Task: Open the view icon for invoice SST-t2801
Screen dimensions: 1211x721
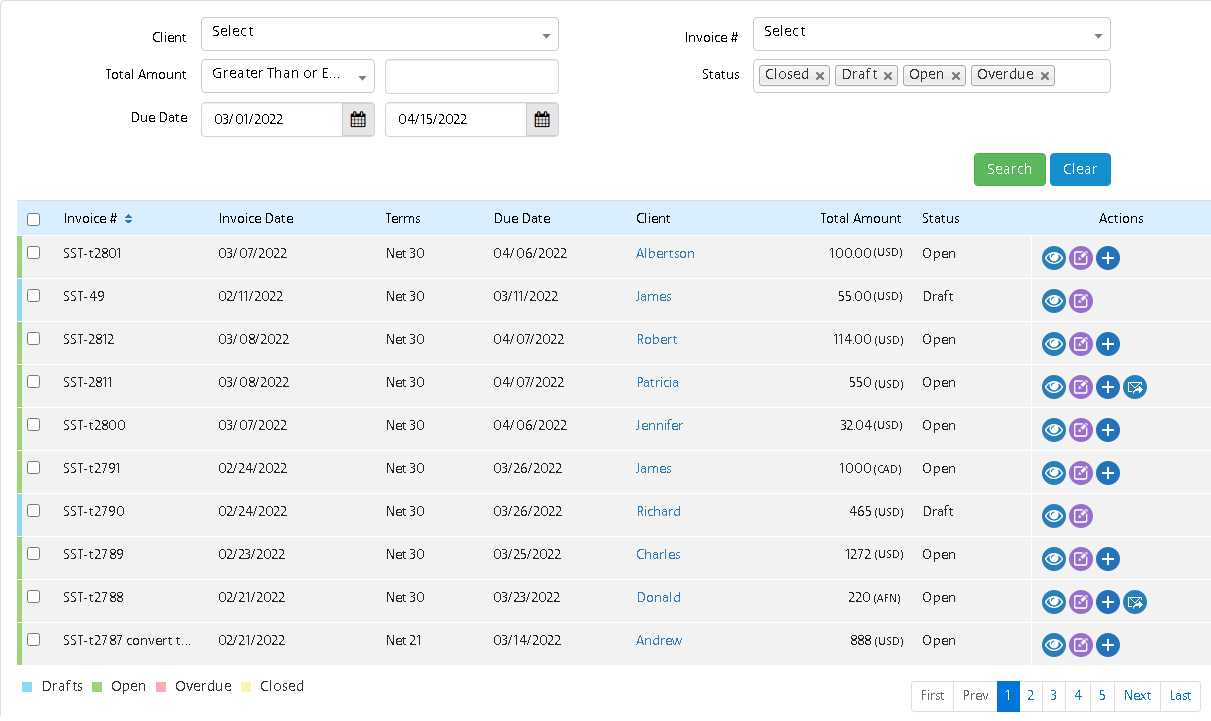Action: tap(1053, 258)
